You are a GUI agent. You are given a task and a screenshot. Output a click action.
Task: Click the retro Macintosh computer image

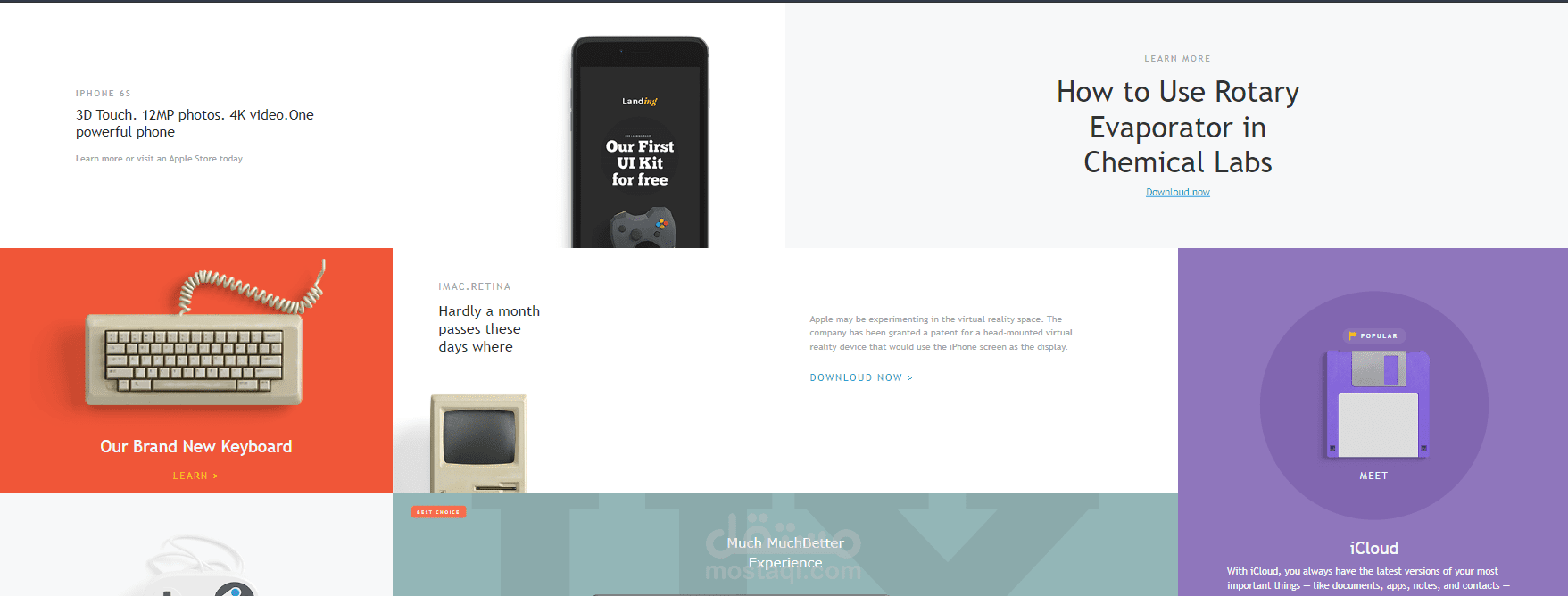[478, 443]
